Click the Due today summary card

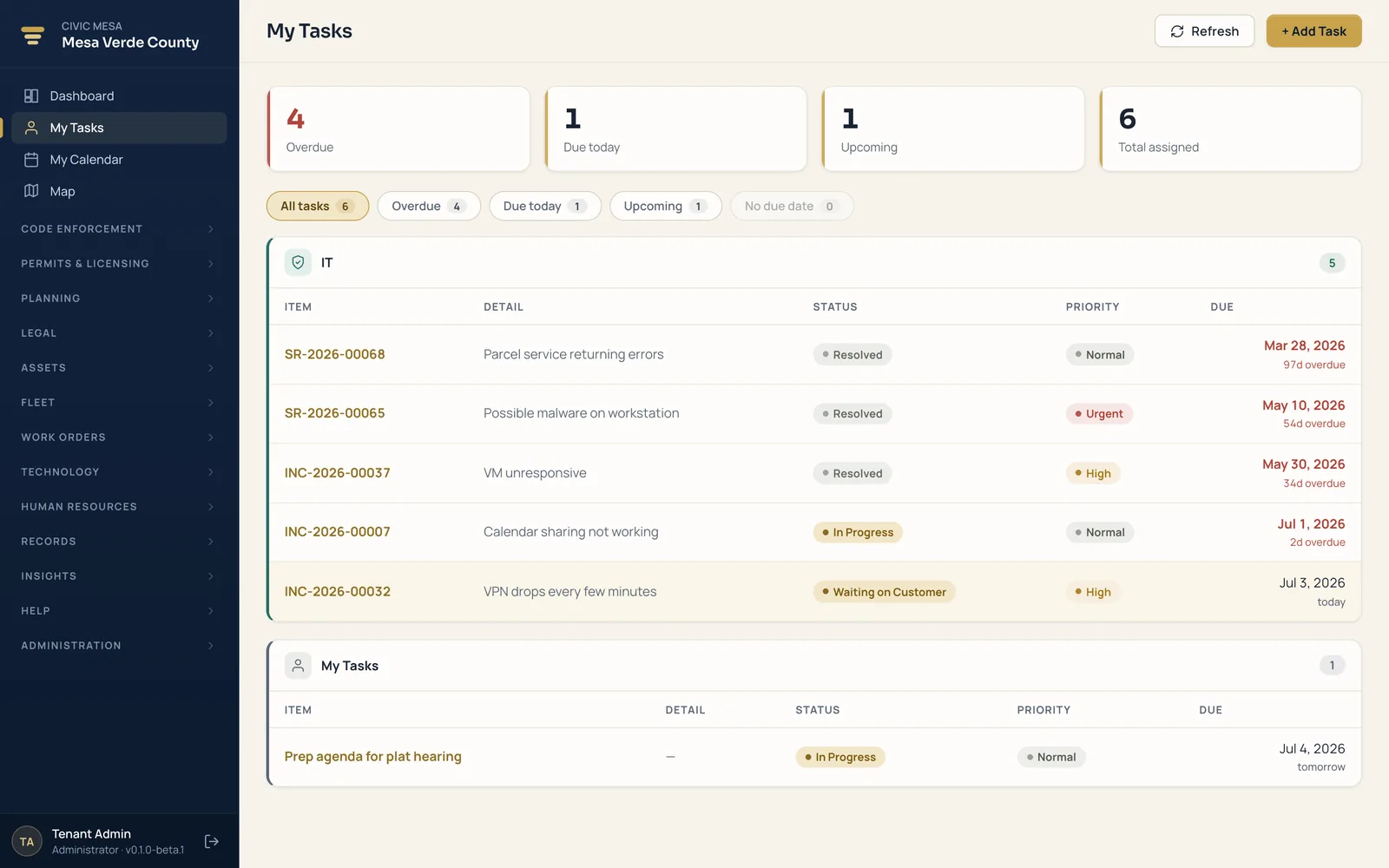coord(676,128)
